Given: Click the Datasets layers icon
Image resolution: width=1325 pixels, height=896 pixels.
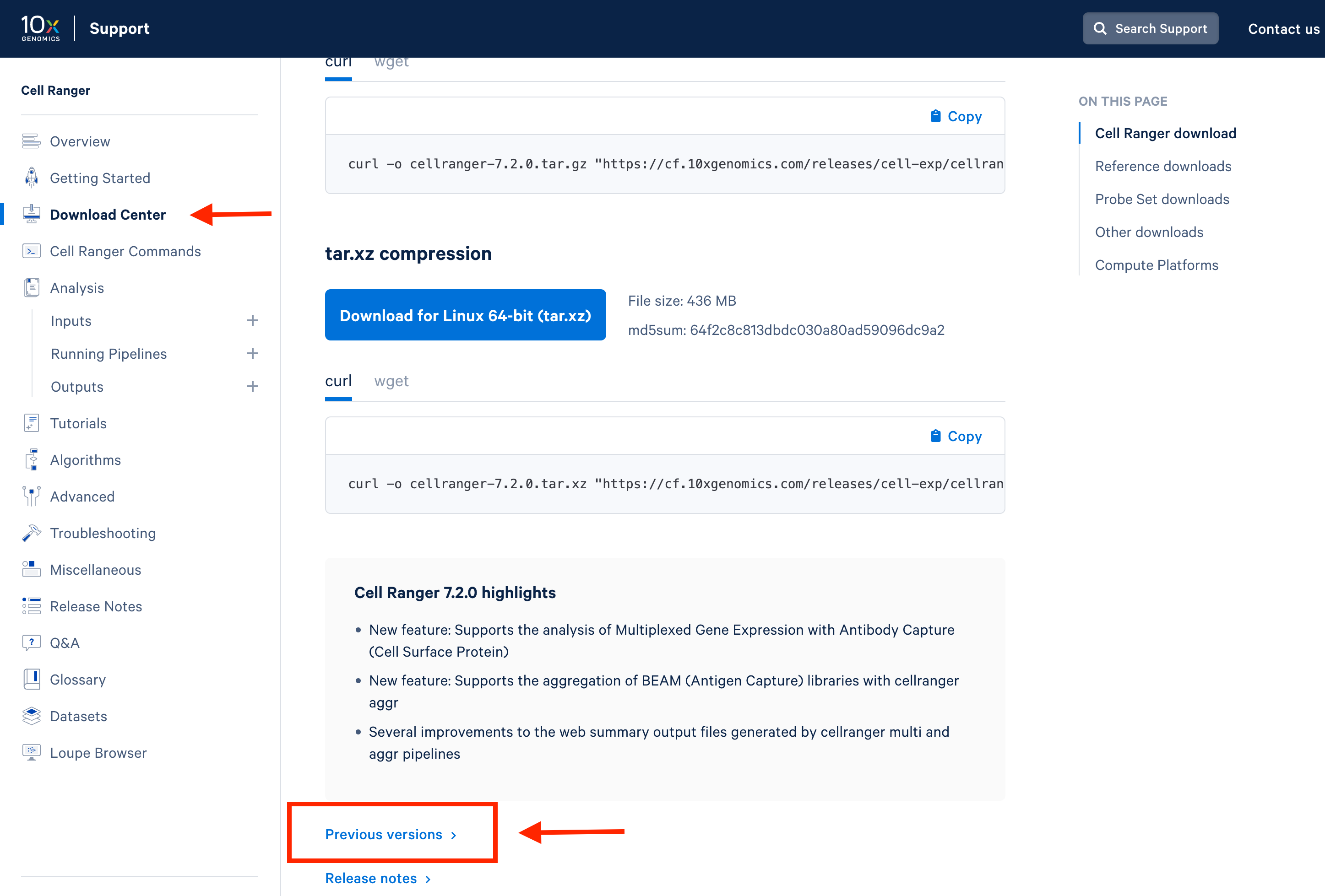Looking at the screenshot, I should click(31, 716).
